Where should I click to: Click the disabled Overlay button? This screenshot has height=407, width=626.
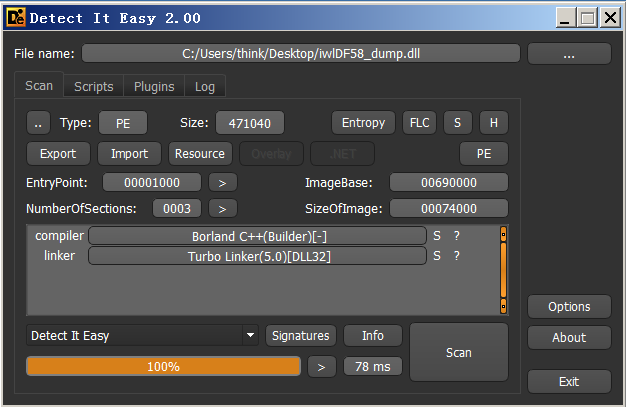(271, 154)
